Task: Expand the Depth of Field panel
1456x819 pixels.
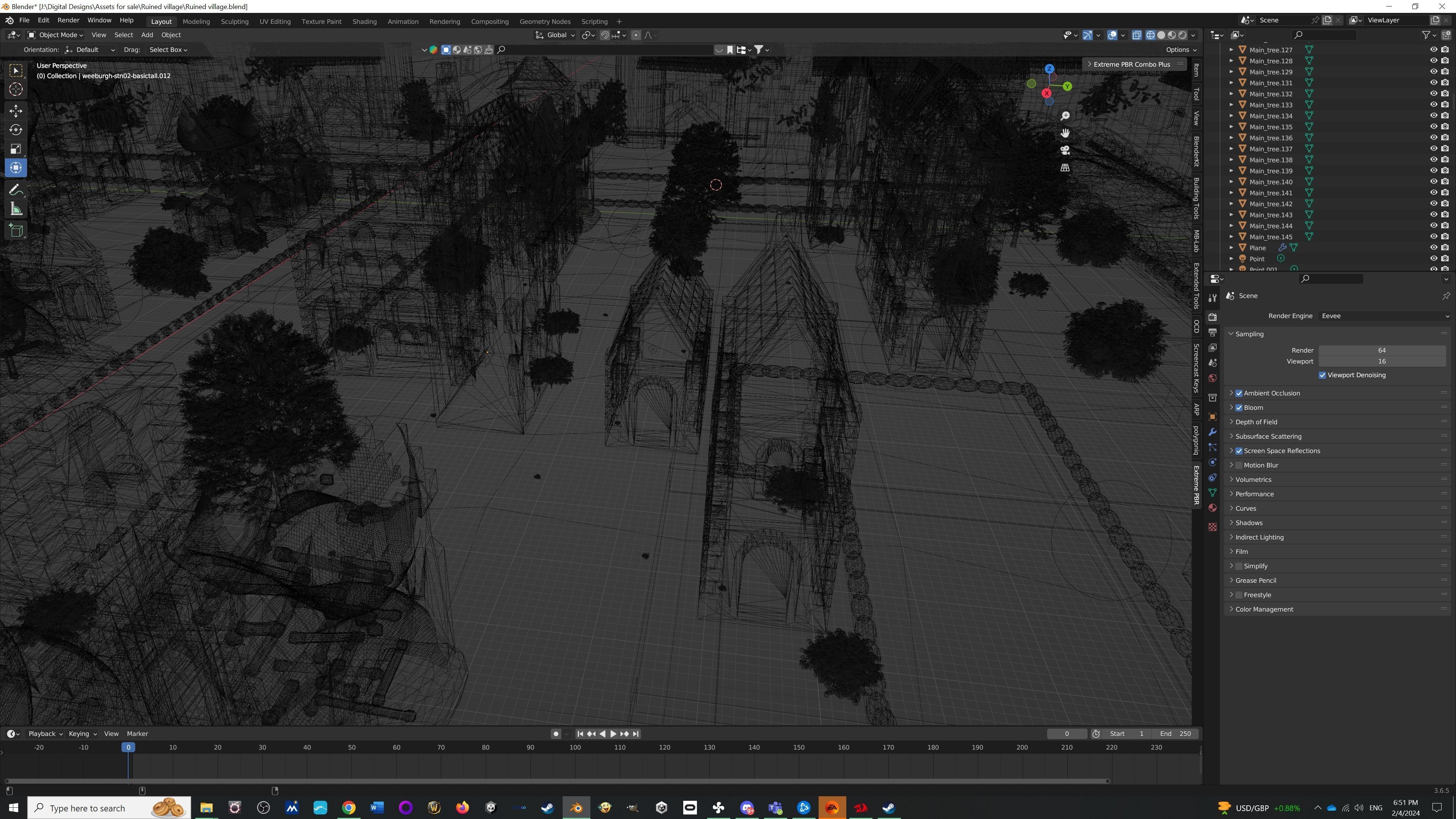Action: click(1256, 422)
